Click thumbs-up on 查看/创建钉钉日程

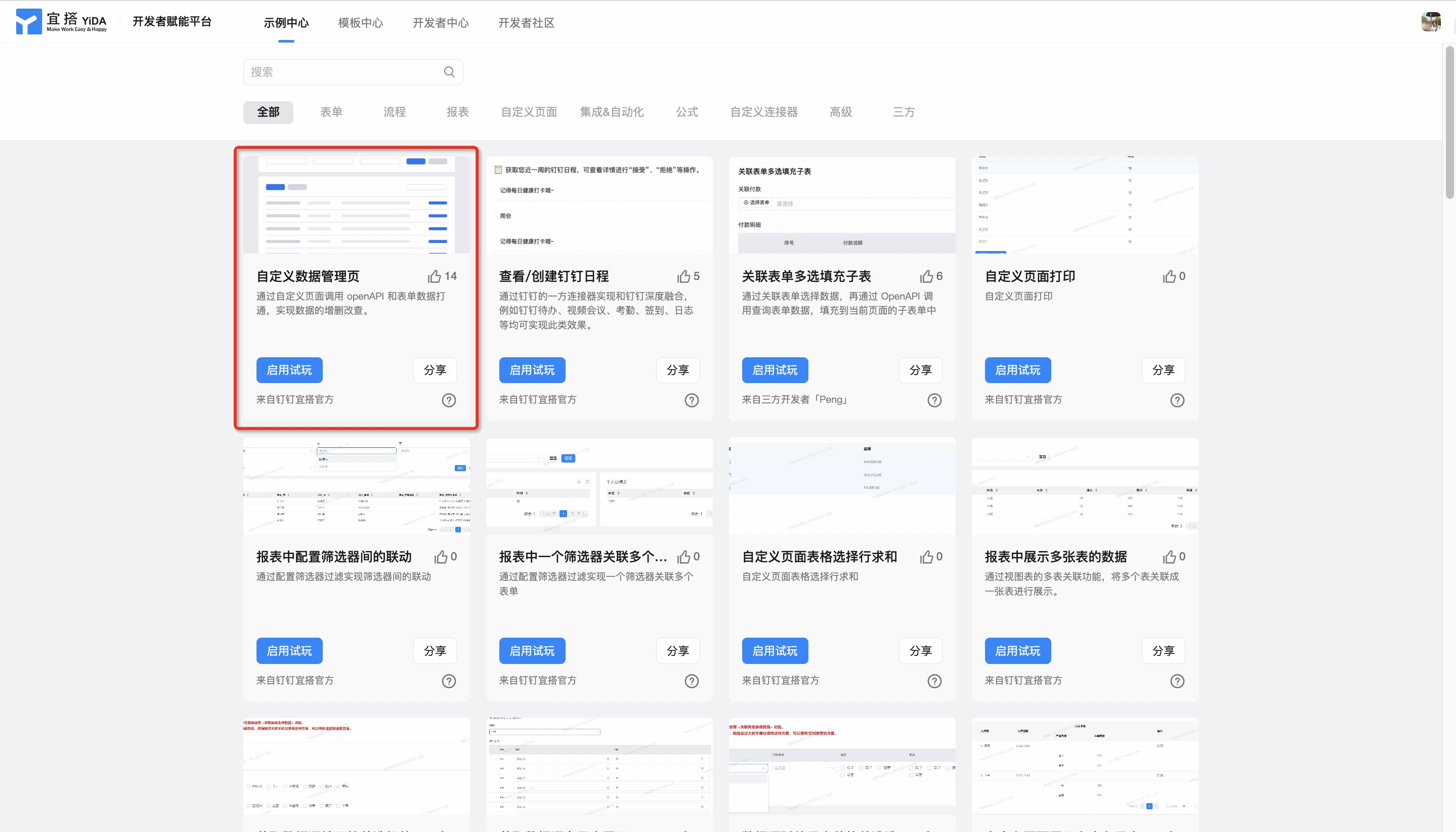coord(683,276)
